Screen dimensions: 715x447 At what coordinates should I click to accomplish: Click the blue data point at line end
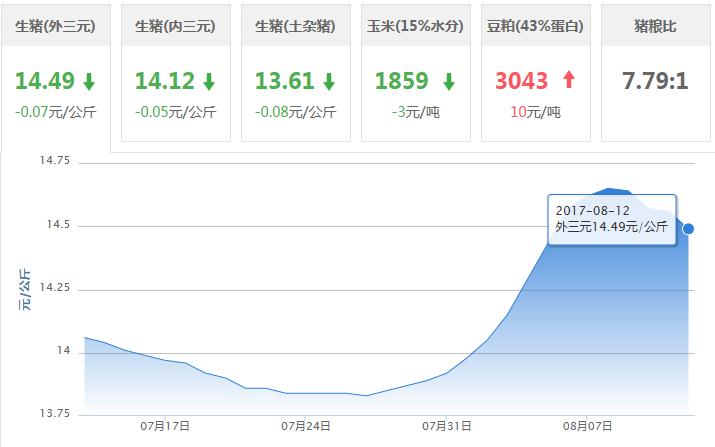(x=688, y=229)
